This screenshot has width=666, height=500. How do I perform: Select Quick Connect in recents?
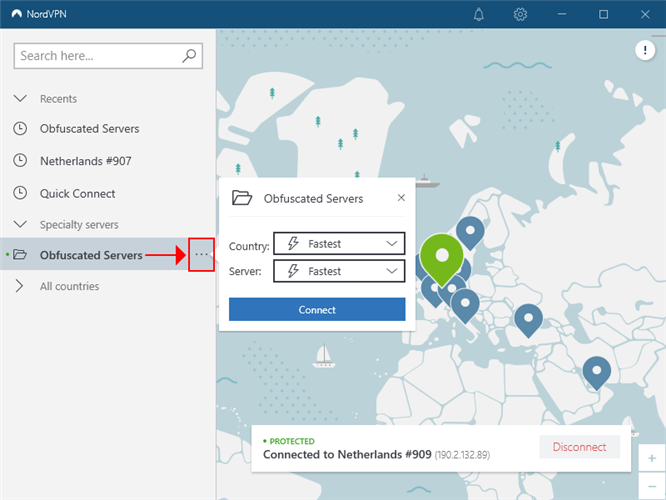tap(77, 194)
